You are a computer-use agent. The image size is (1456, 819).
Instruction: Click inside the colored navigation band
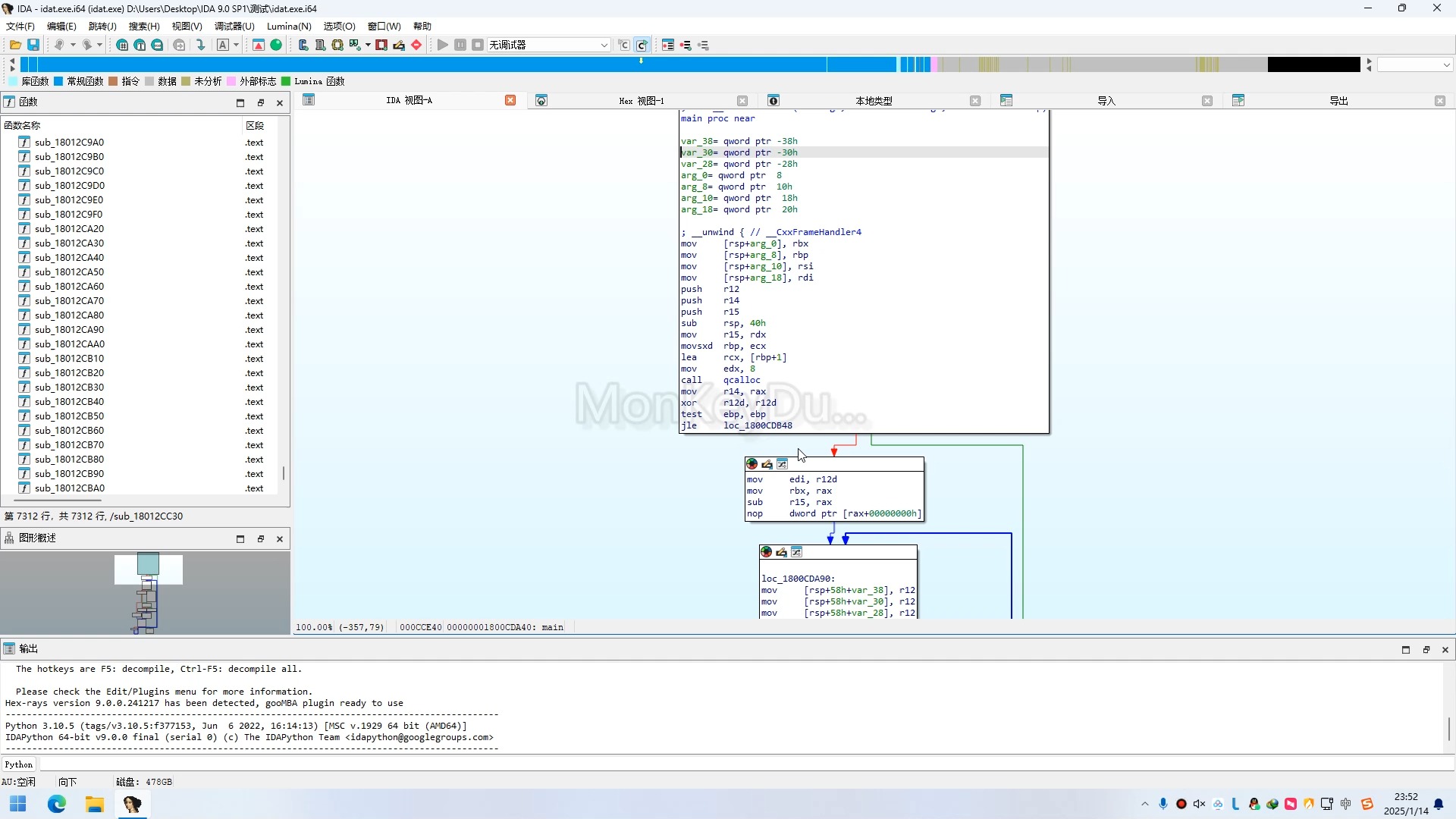point(455,64)
